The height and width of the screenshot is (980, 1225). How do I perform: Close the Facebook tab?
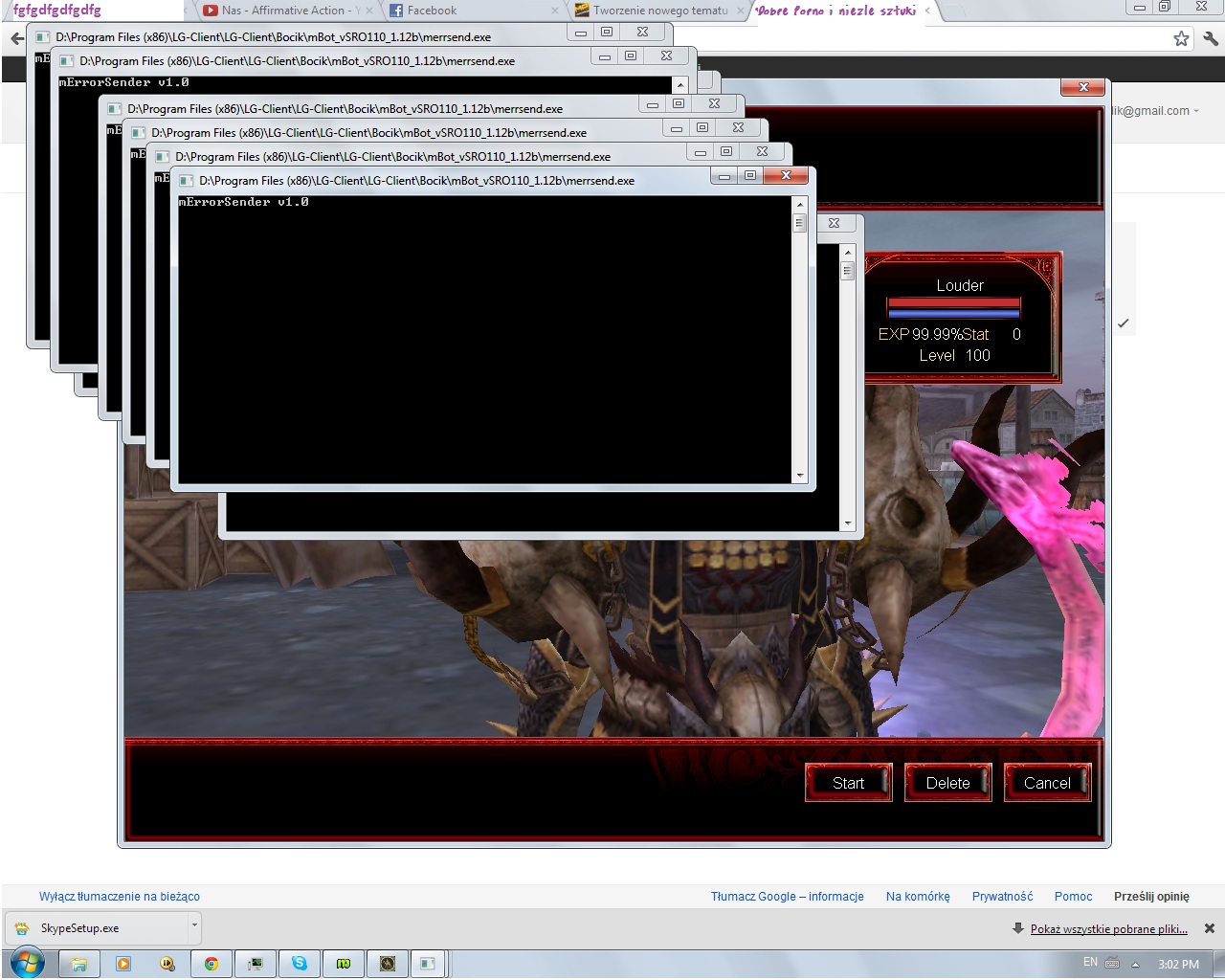click(555, 11)
